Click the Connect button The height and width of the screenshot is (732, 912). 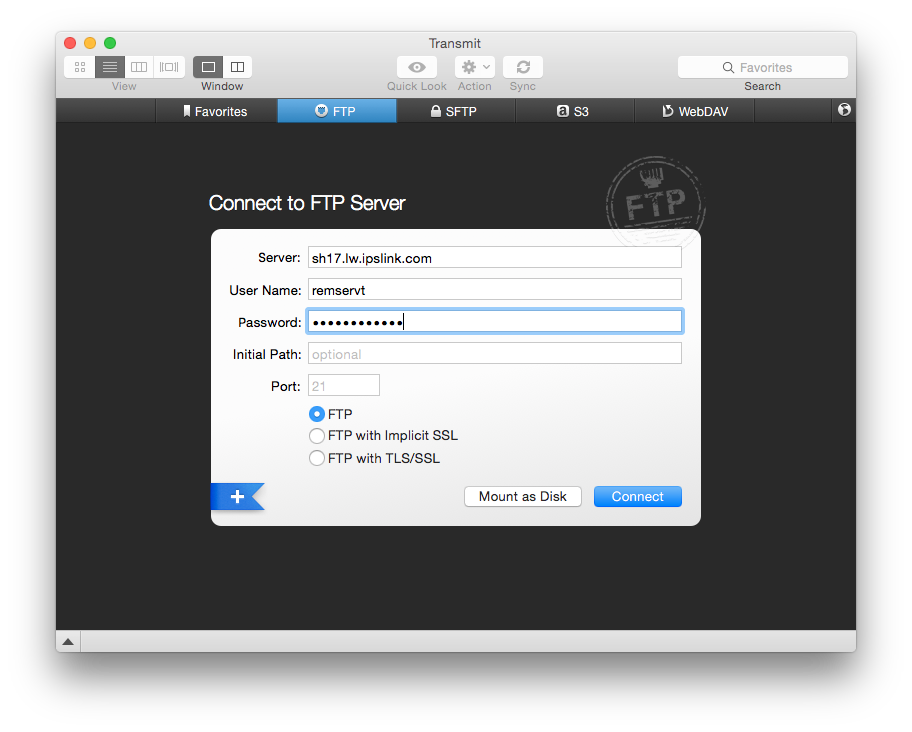click(x=637, y=497)
